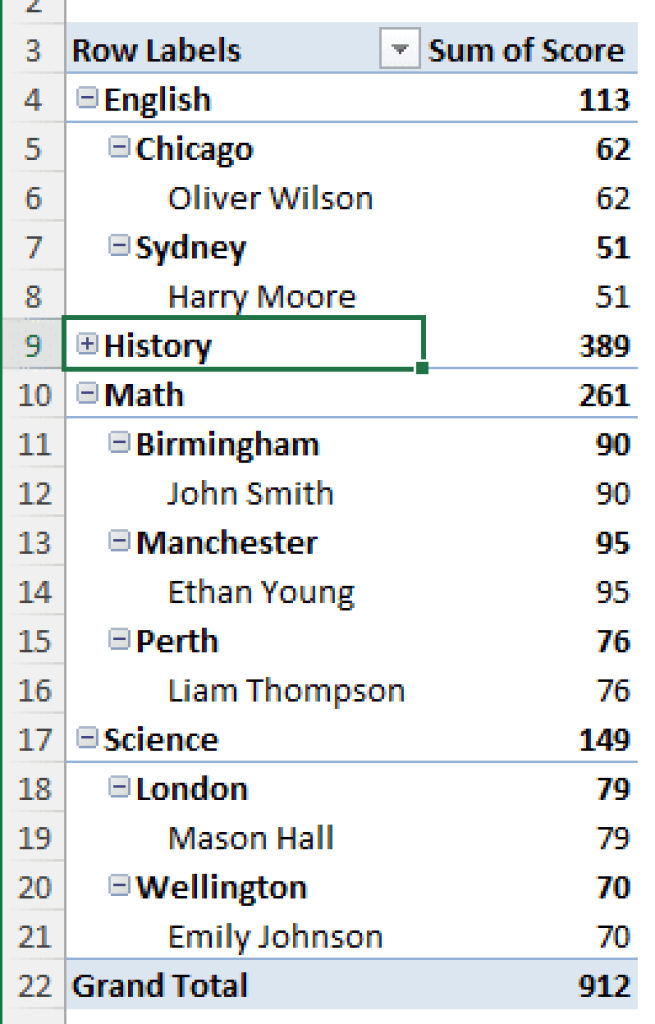Collapse the Birmingham subgroup
655x1024 pixels.
pos(119,442)
